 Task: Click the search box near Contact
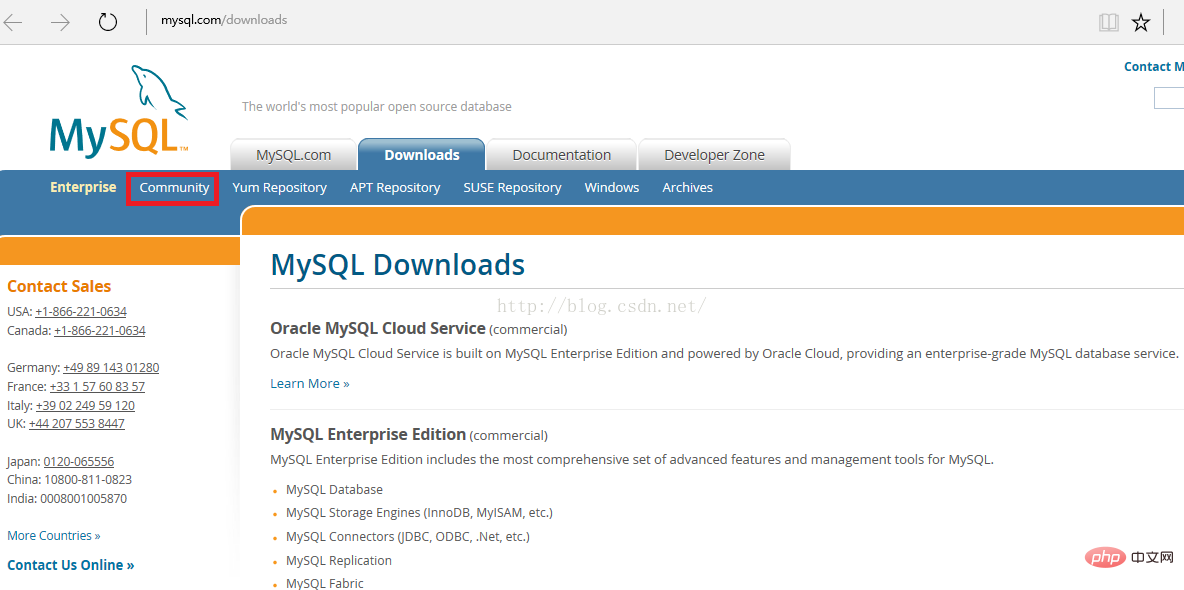(1169, 98)
